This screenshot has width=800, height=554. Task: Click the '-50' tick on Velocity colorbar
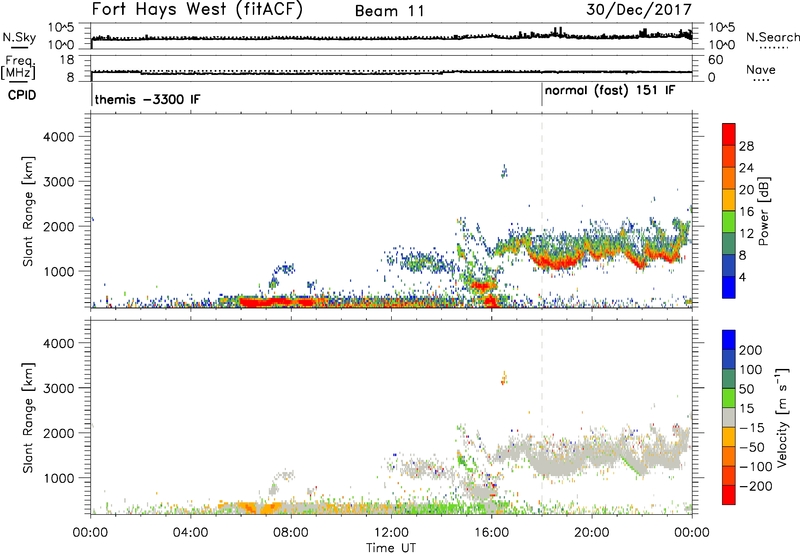click(x=752, y=447)
